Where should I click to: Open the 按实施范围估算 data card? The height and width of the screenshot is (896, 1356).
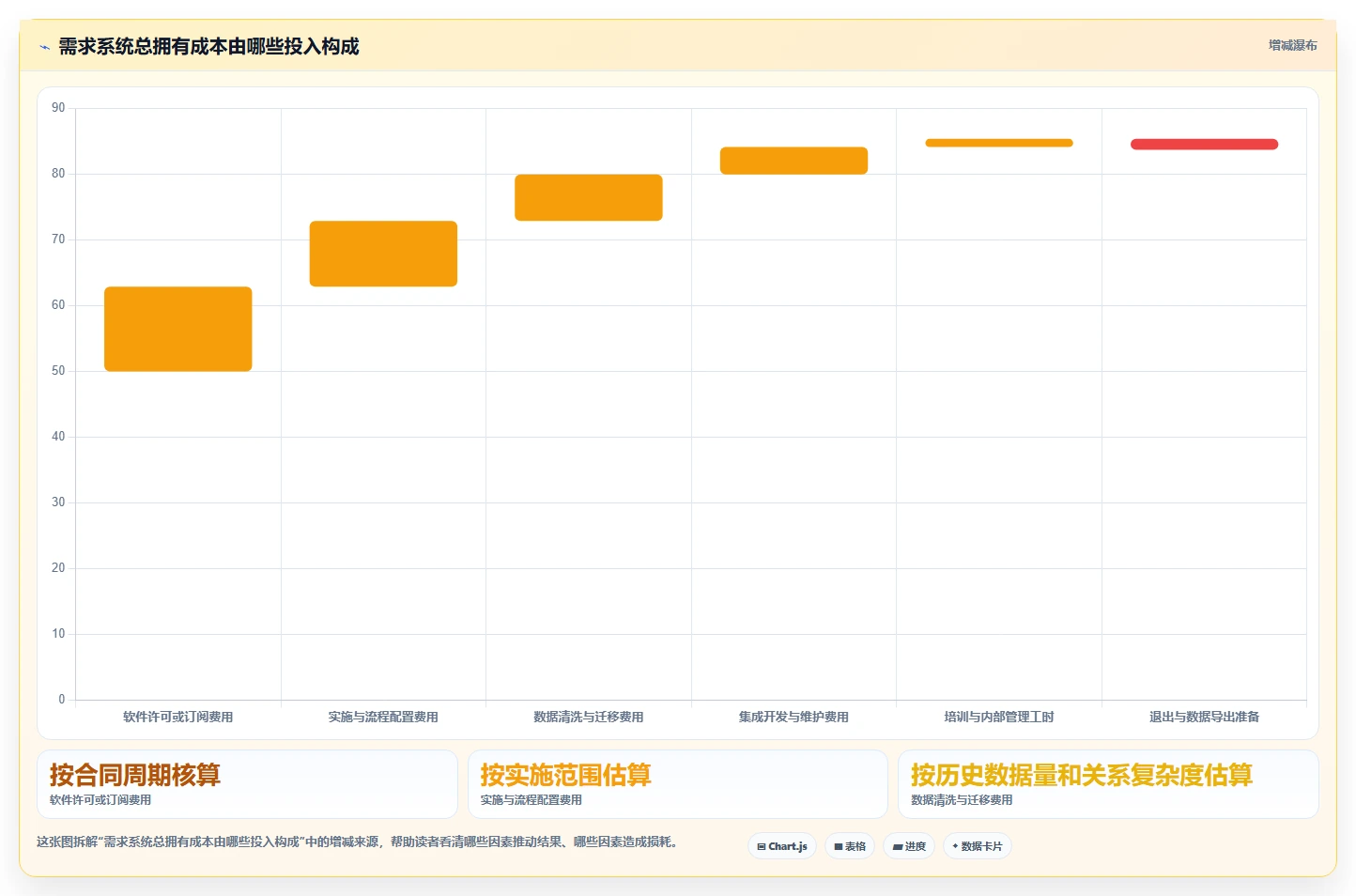pos(678,784)
